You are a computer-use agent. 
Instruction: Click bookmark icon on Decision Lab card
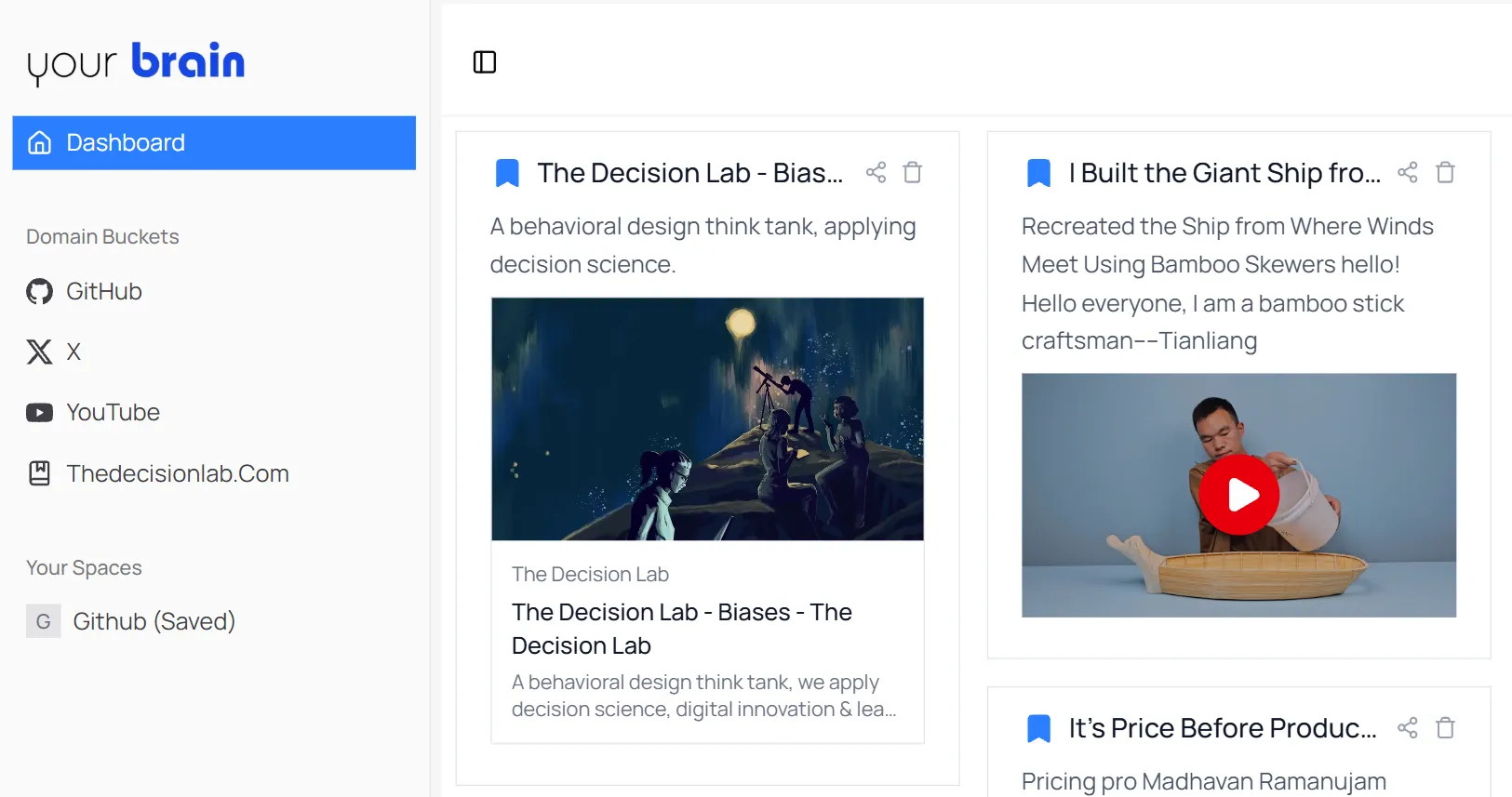click(507, 173)
